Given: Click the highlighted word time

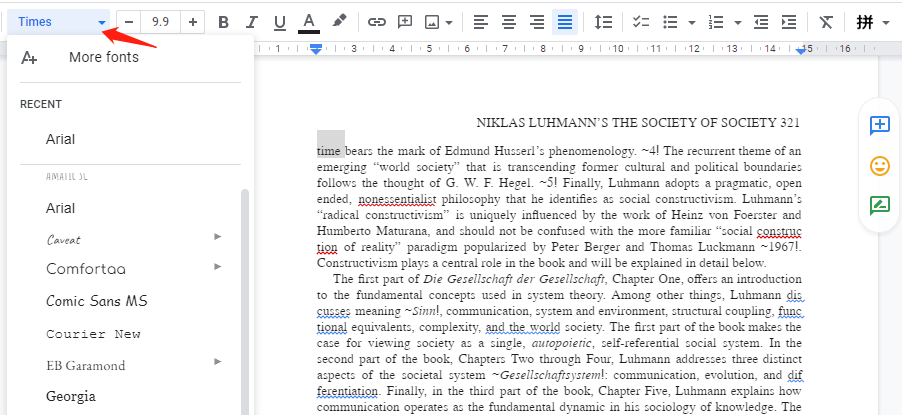Looking at the screenshot, I should [329, 151].
